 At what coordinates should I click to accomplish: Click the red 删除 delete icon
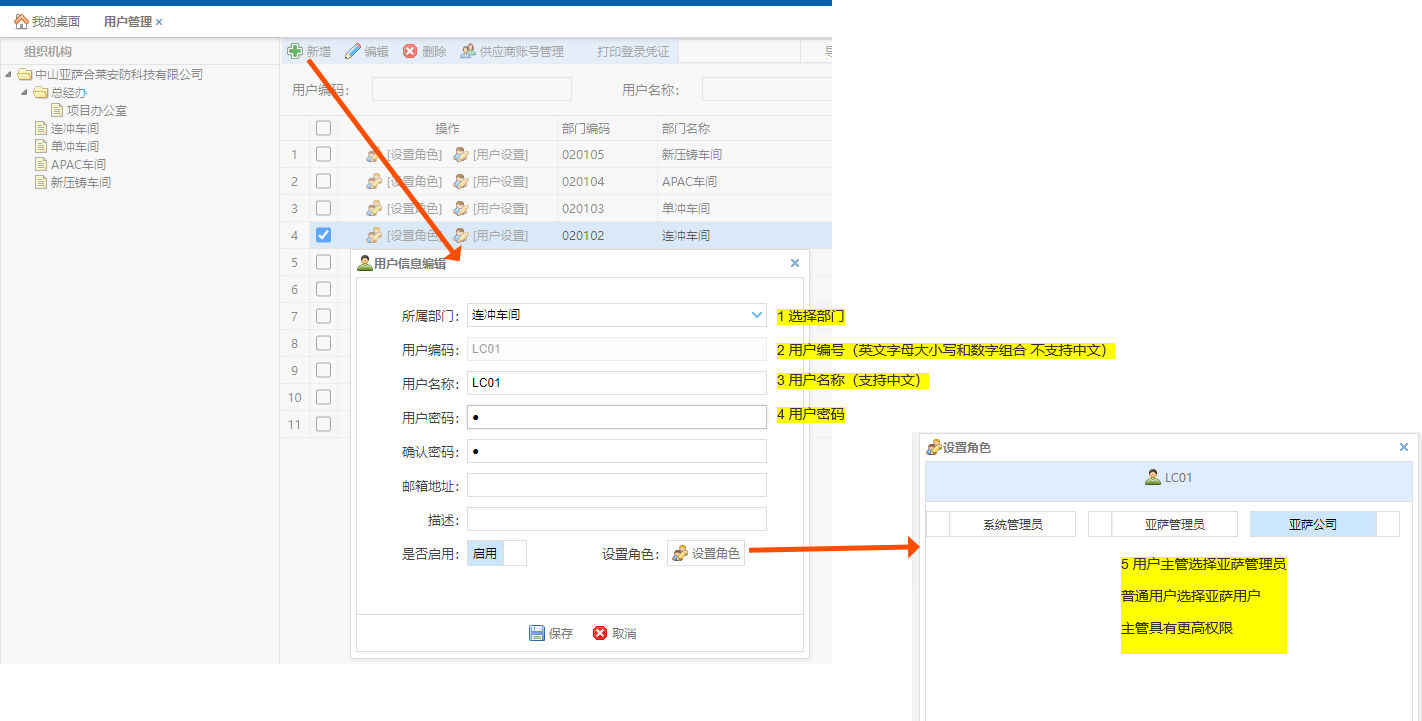410,51
